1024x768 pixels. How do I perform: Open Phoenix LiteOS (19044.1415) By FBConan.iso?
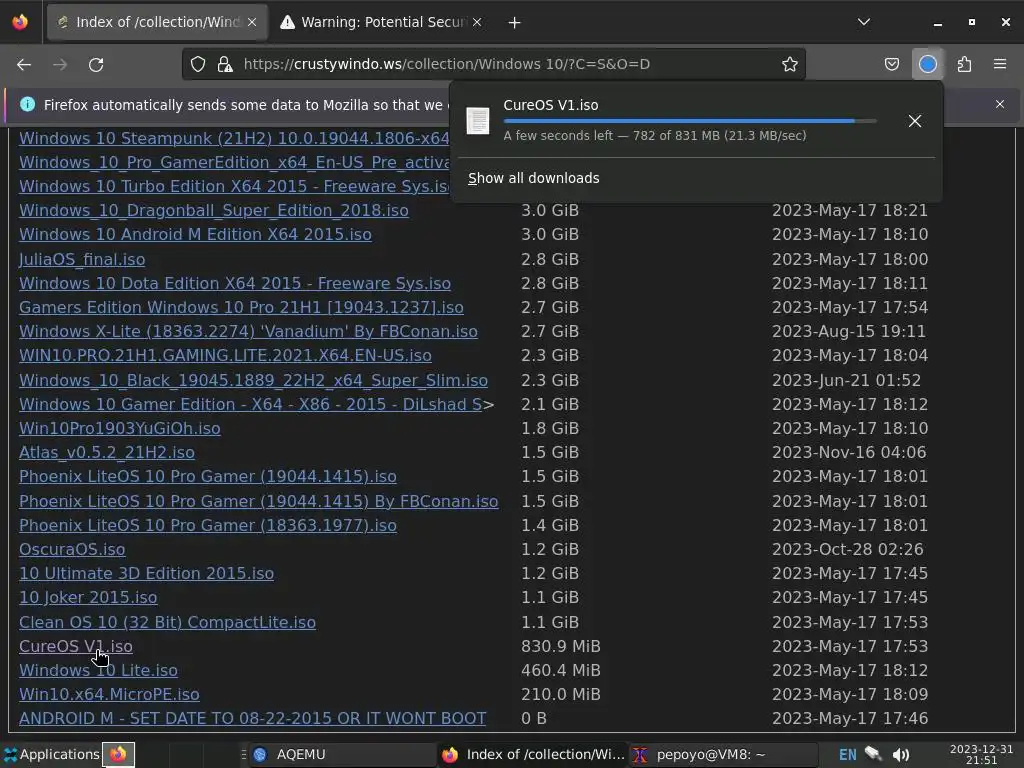coord(259,502)
